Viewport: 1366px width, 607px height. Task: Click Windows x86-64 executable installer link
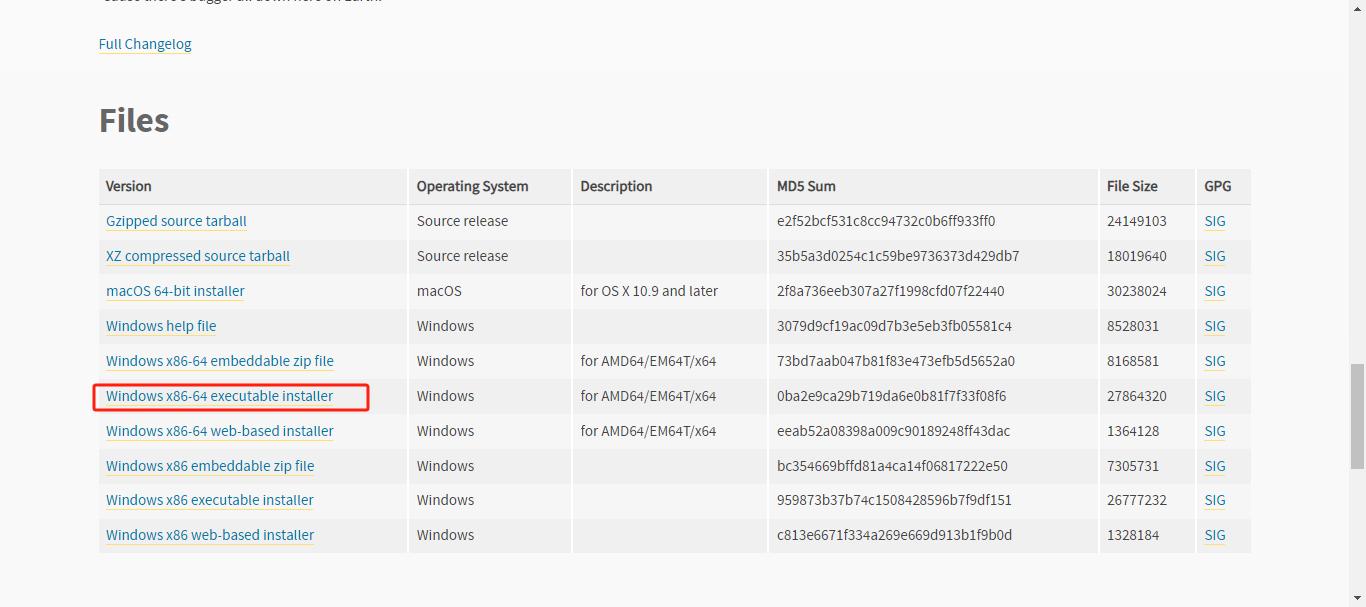[x=220, y=396]
